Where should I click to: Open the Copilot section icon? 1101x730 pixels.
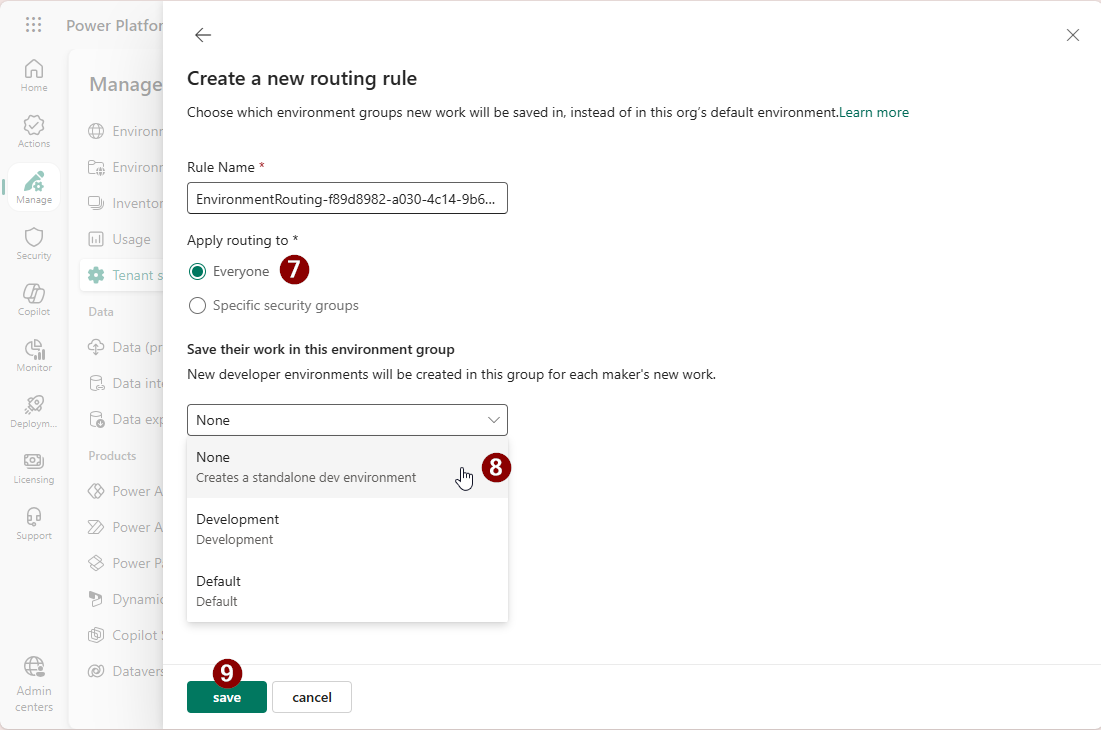[33, 296]
